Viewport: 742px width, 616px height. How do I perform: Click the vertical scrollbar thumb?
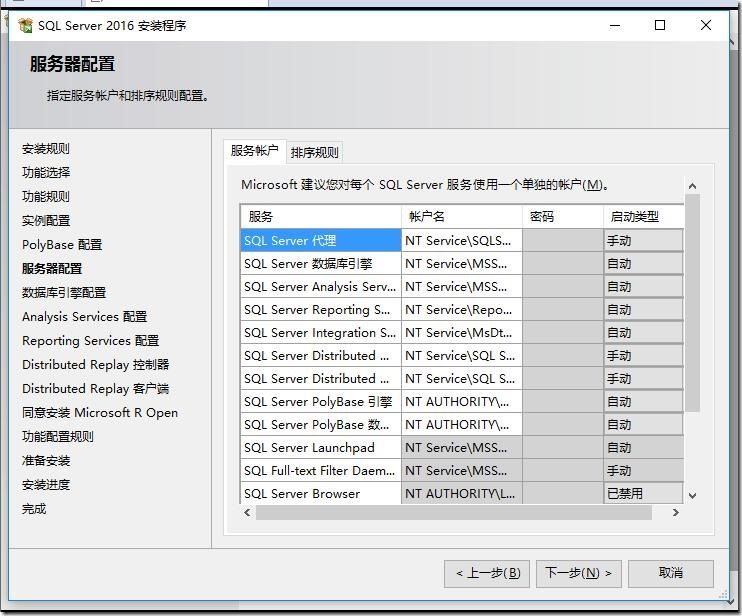pos(692,302)
